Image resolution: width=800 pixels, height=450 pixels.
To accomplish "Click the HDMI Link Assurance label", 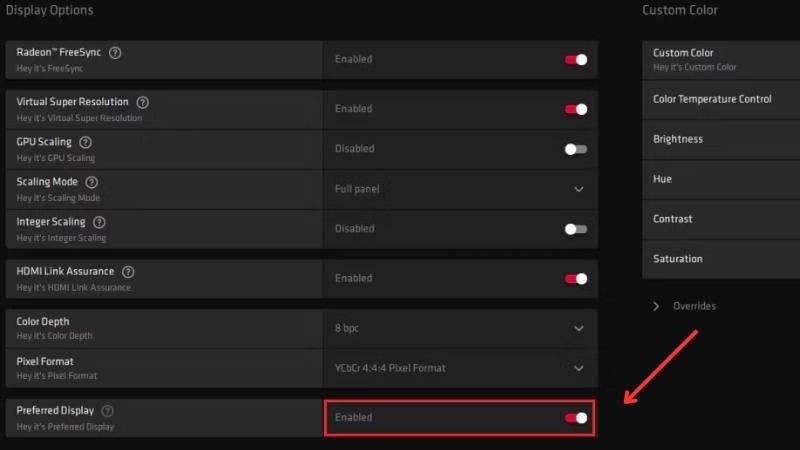I will click(x=65, y=271).
